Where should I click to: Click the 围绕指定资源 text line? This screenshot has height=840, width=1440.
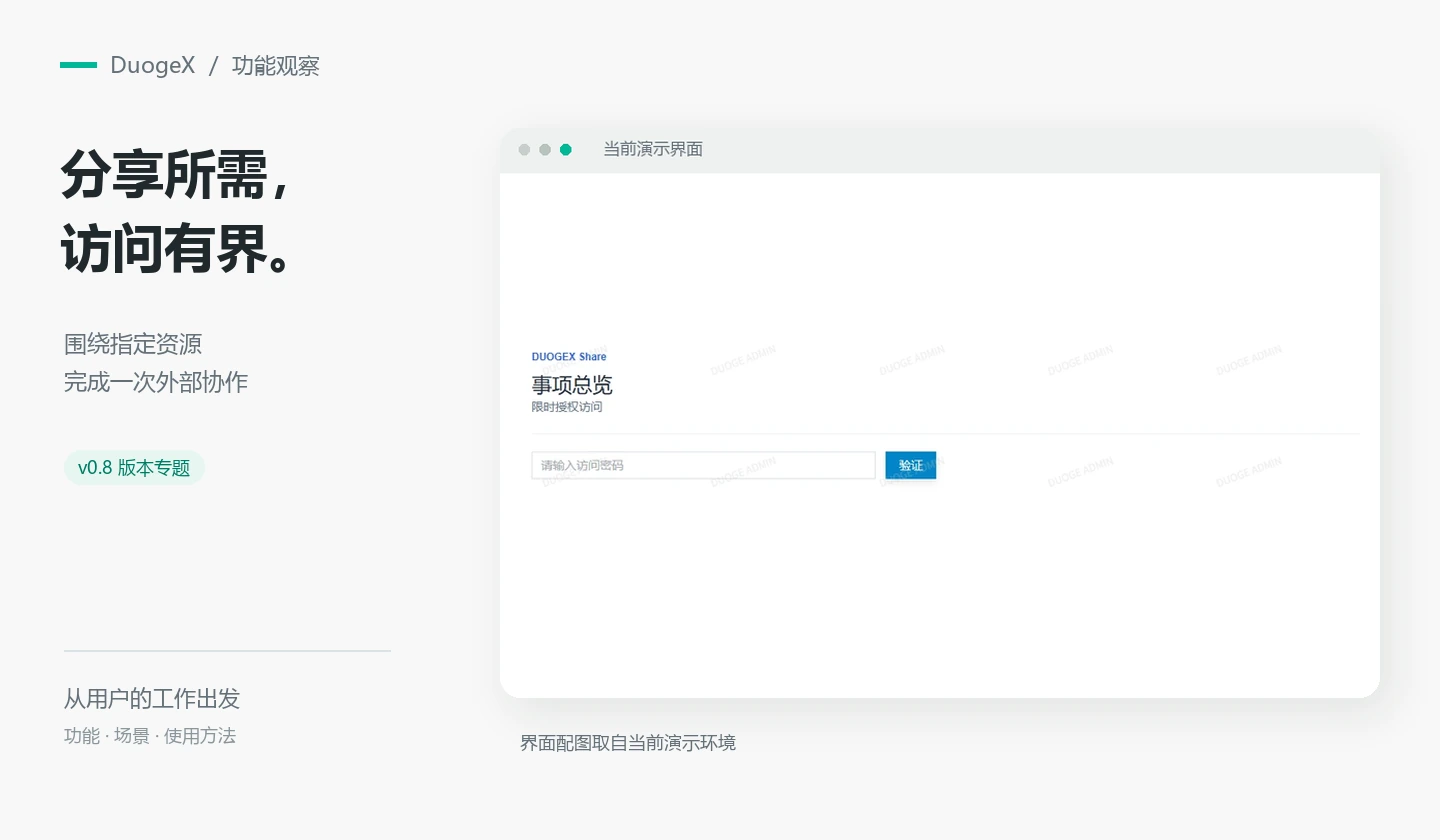point(133,344)
